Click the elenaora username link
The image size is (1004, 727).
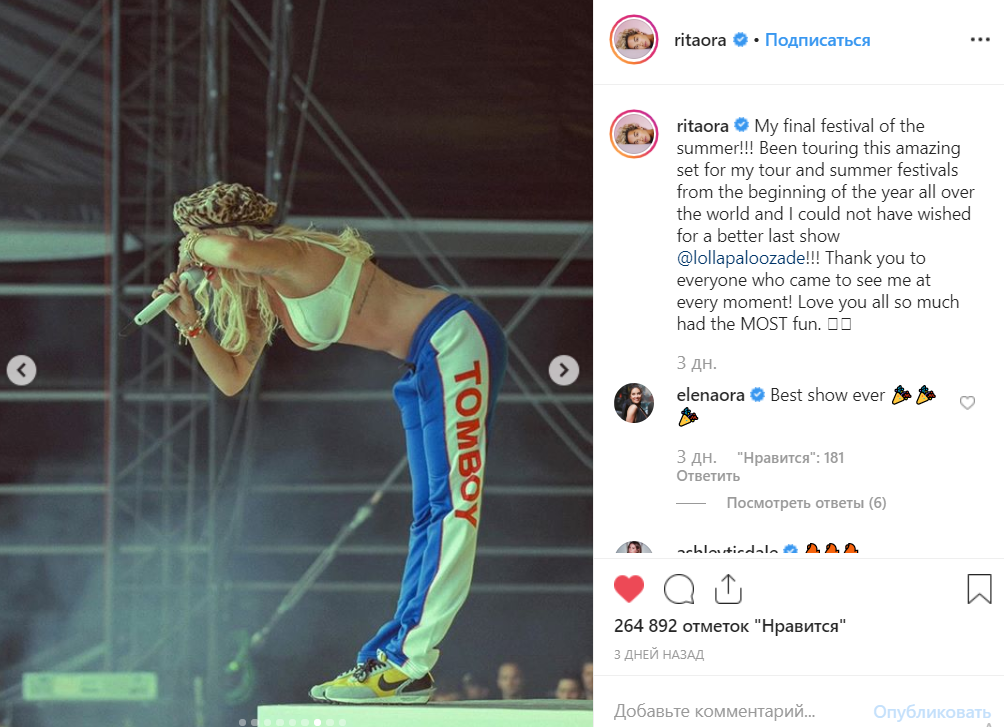[x=710, y=395]
